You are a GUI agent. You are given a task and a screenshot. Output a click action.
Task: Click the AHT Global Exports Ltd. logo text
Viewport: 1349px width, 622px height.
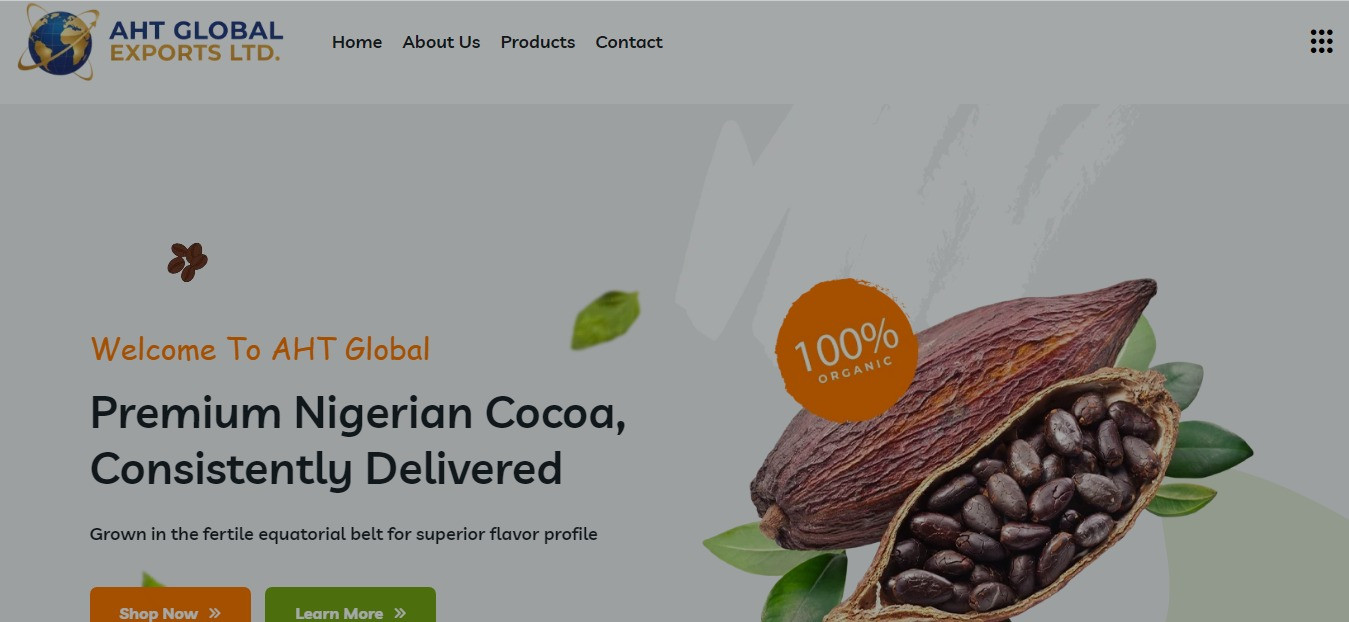(x=196, y=41)
